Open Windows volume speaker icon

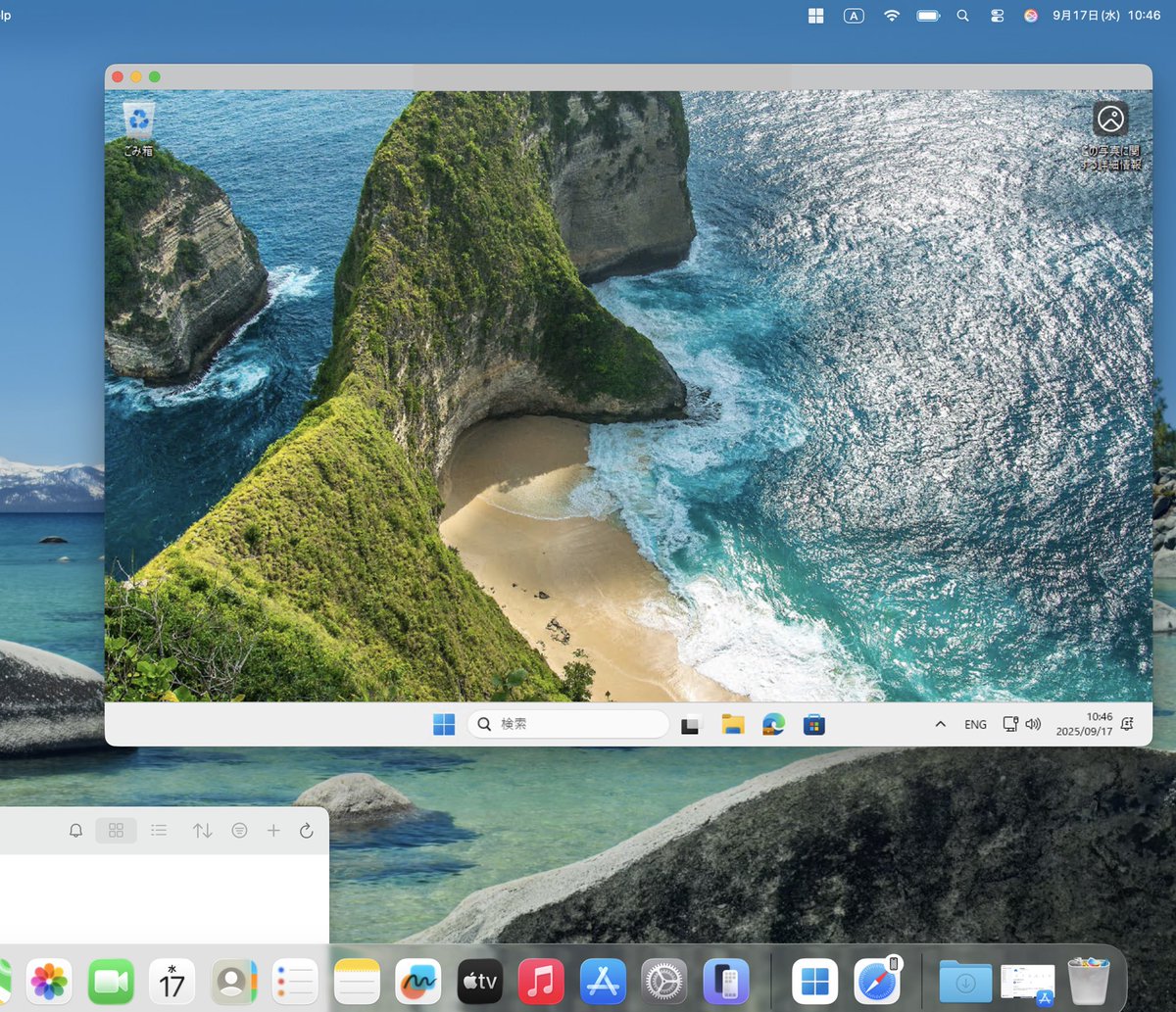(x=1033, y=724)
